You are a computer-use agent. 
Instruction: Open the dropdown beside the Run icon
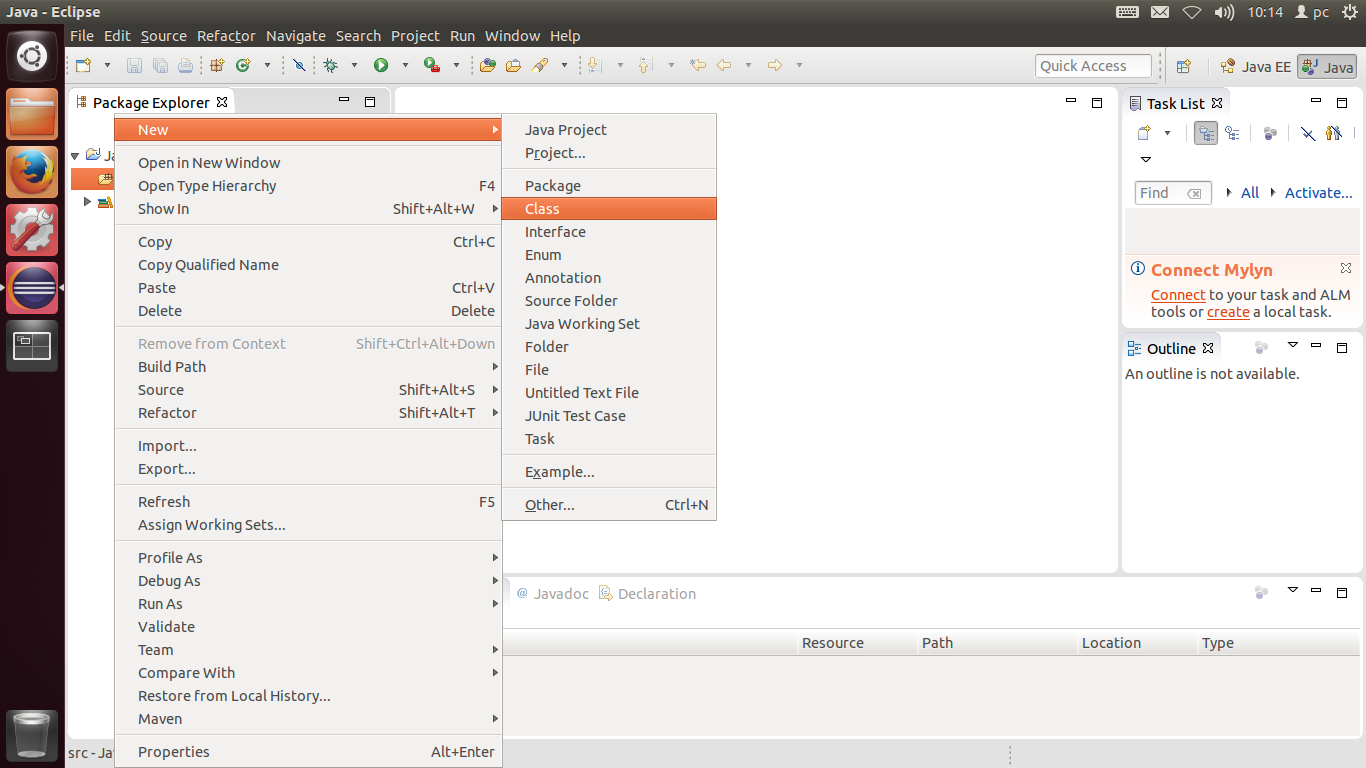(x=405, y=66)
